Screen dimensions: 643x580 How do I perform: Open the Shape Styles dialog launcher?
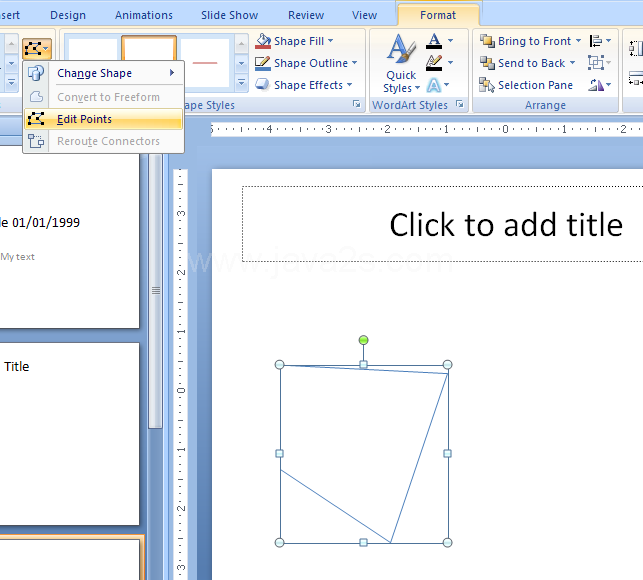click(x=356, y=105)
